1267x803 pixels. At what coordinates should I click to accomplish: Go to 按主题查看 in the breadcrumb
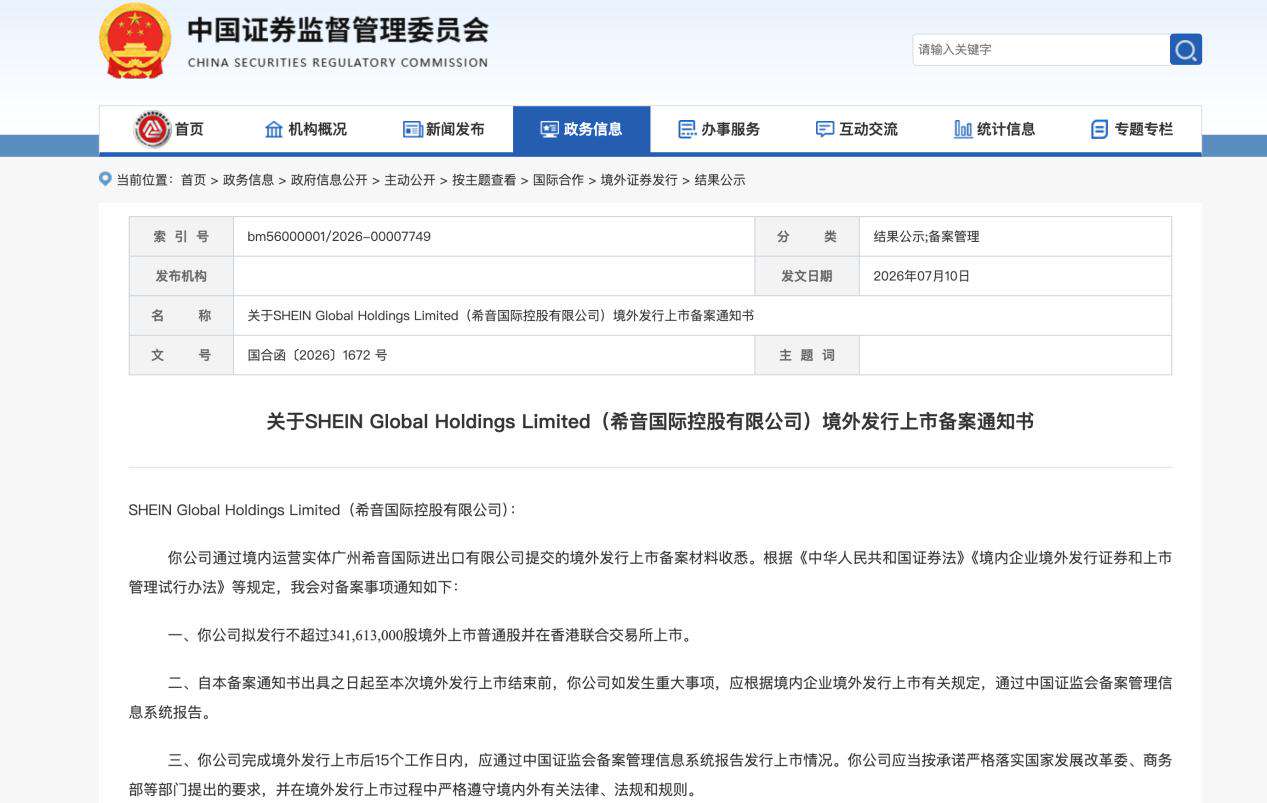[x=484, y=180]
